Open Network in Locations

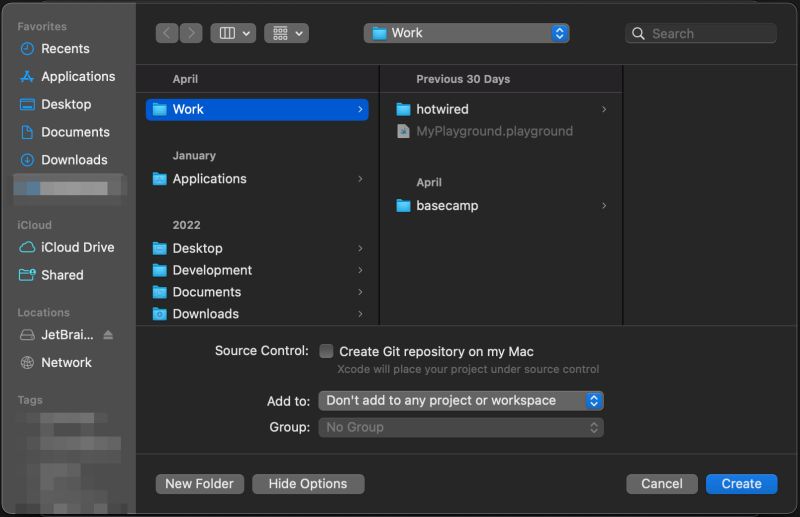tap(56, 362)
